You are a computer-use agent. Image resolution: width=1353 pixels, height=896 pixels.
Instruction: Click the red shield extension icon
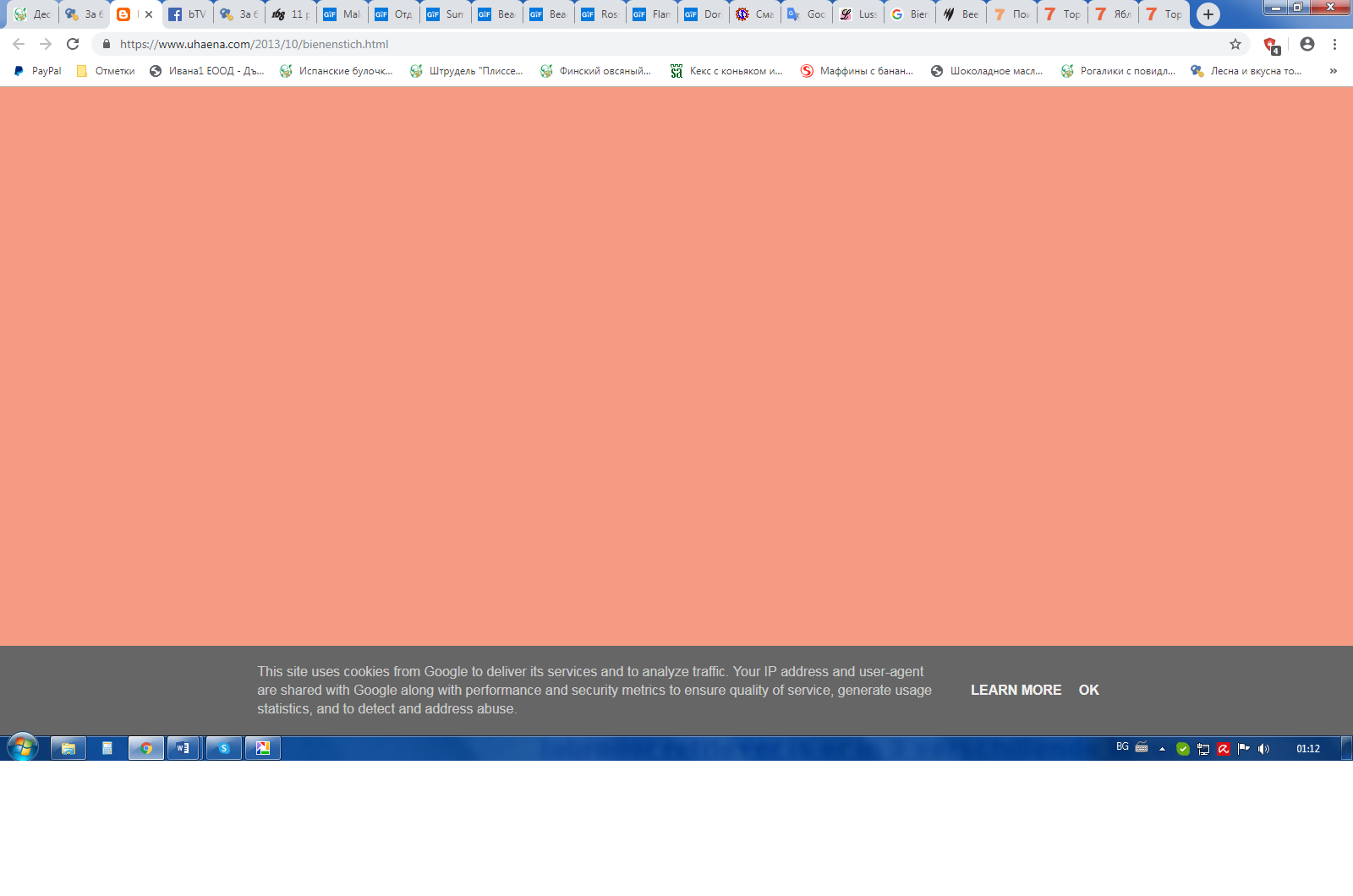click(1270, 45)
